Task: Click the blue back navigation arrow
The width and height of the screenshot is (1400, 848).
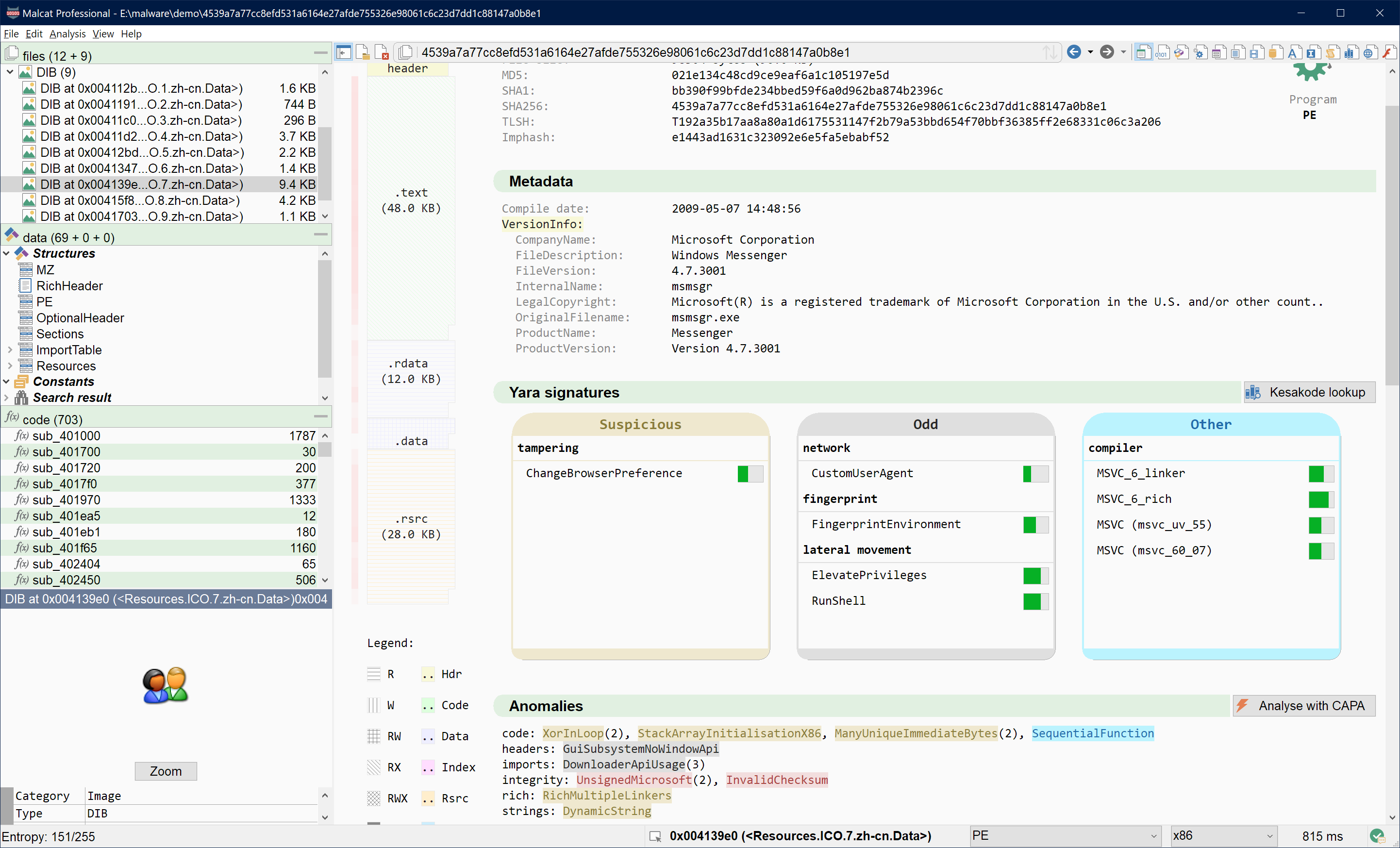Action: tap(1074, 52)
